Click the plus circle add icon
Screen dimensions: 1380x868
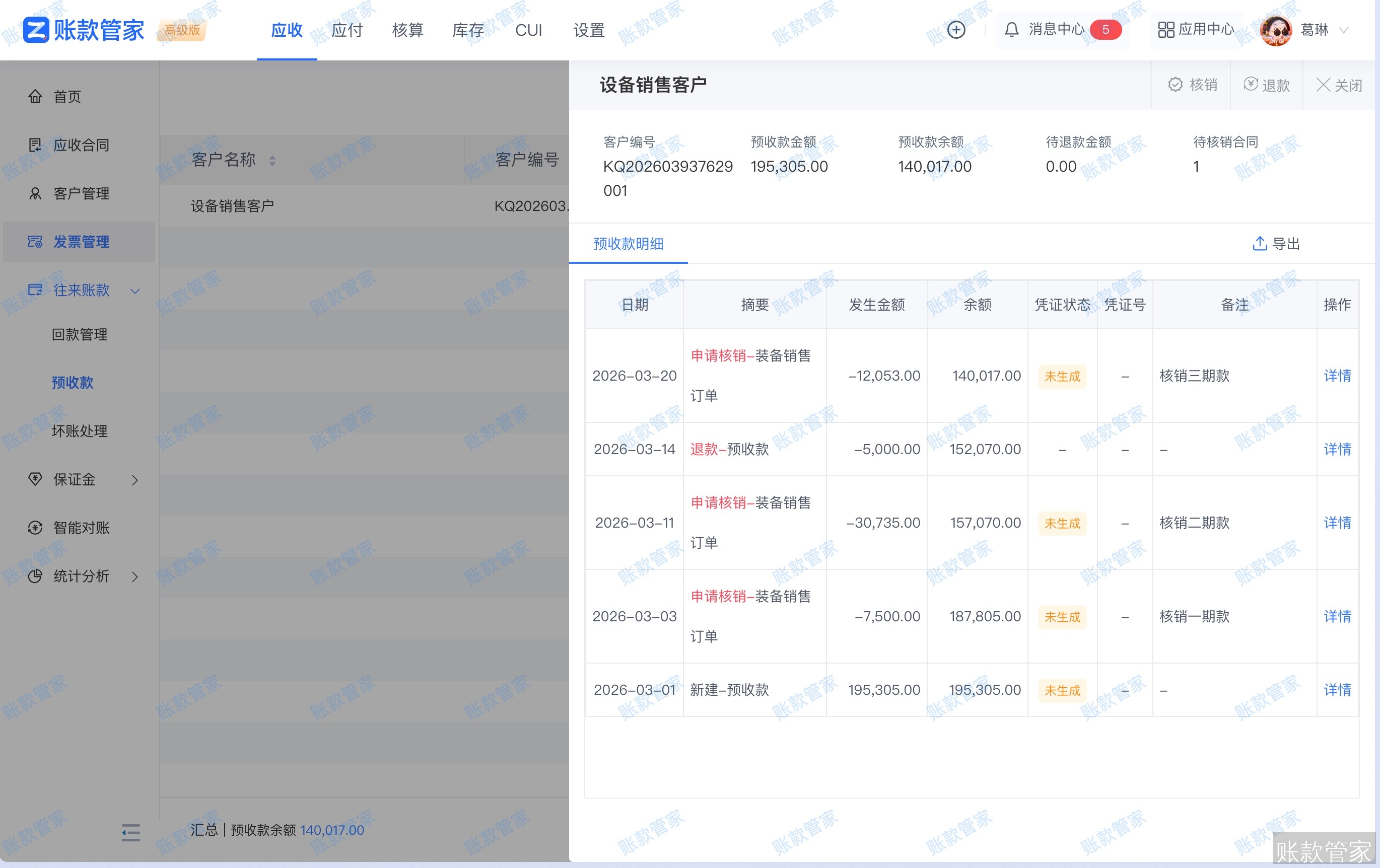[956, 30]
